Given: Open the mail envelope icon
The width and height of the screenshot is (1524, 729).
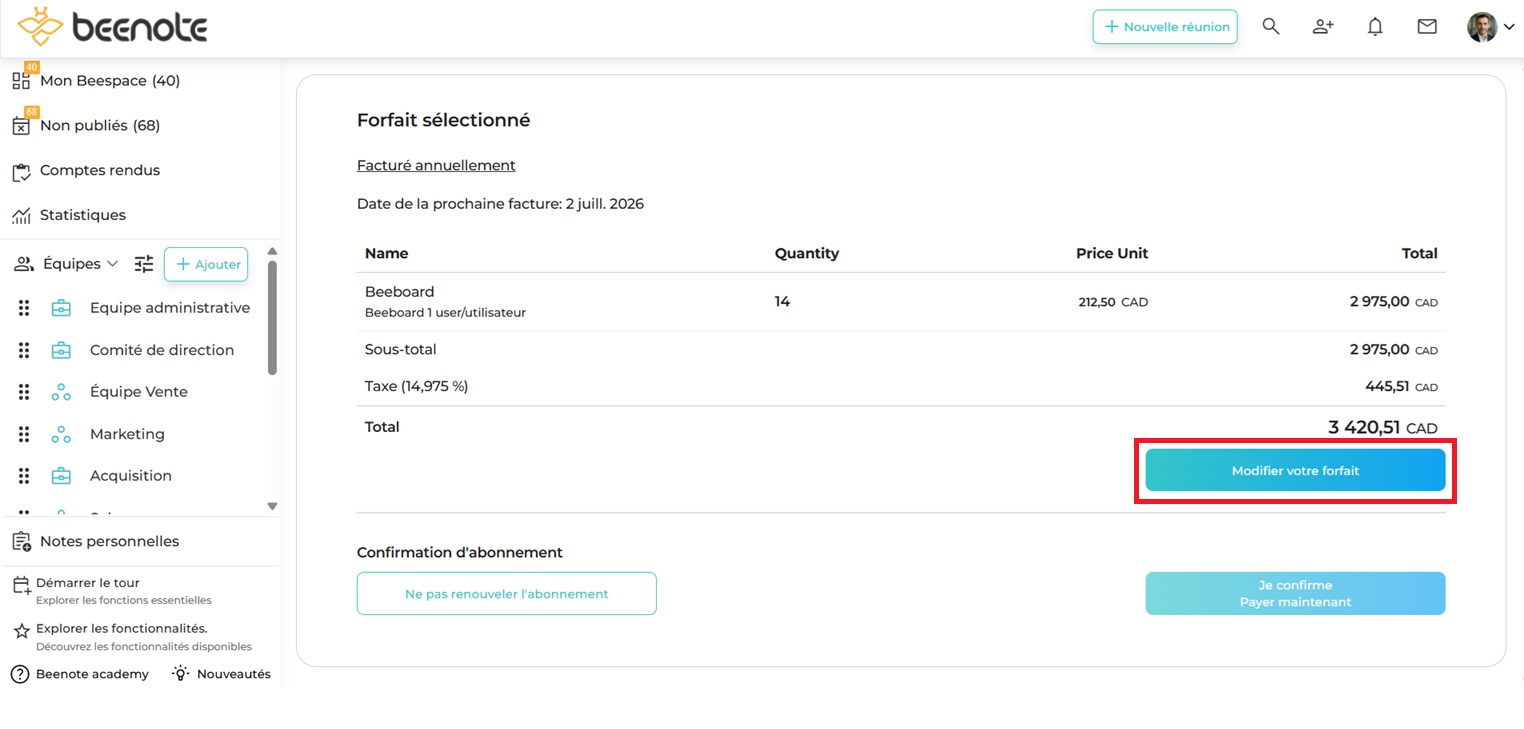Looking at the screenshot, I should (x=1427, y=27).
